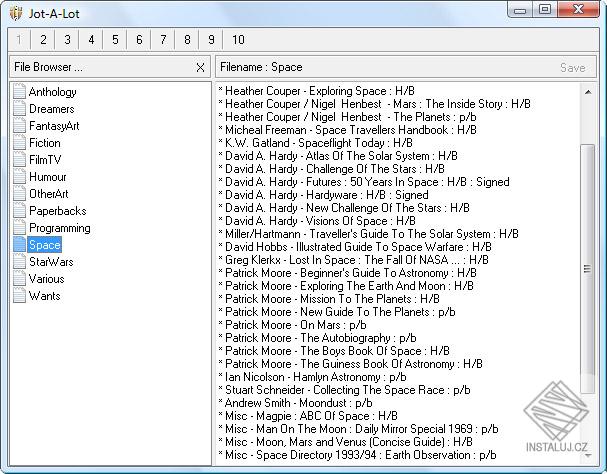Click the FilmTV file icon
This screenshot has width=607, height=474.
coord(19,160)
